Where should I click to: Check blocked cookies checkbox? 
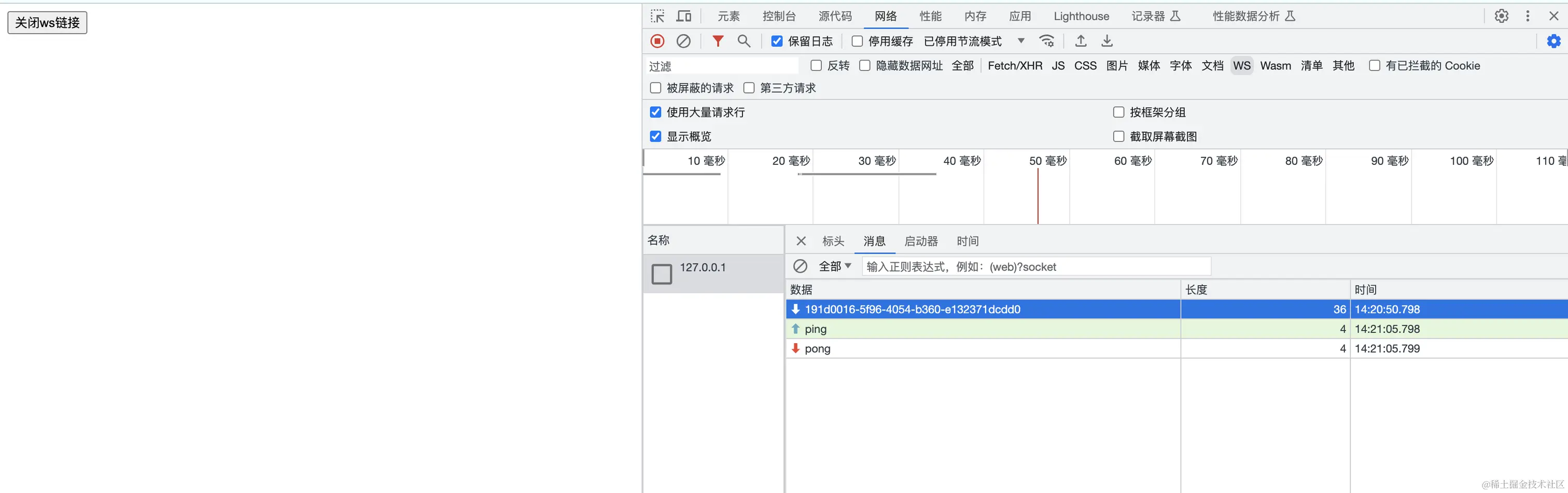click(x=1375, y=66)
